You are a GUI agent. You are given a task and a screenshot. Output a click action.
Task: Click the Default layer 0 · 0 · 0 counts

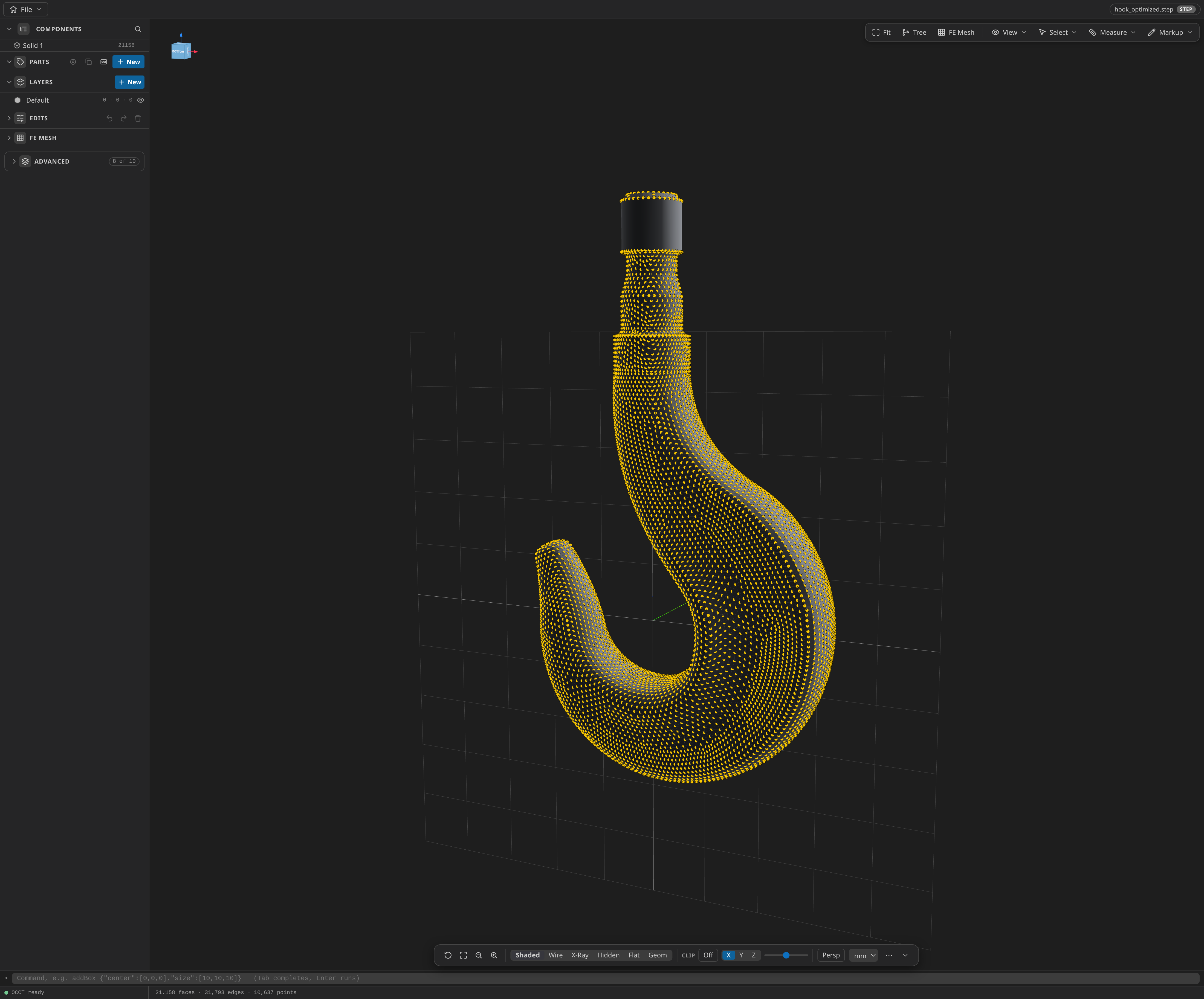[118, 100]
